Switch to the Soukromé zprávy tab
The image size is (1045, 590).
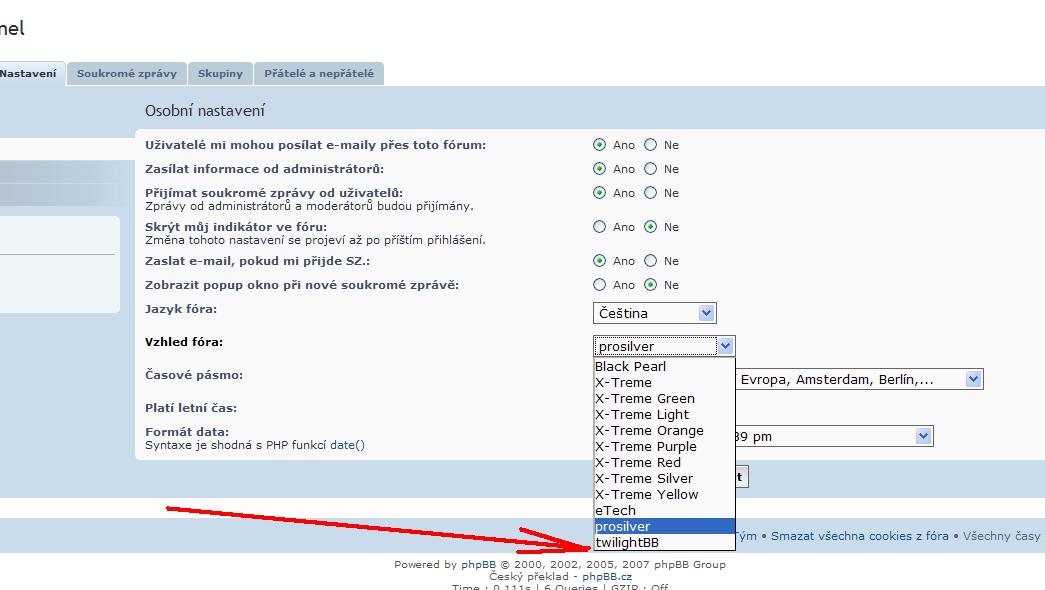[x=126, y=74]
